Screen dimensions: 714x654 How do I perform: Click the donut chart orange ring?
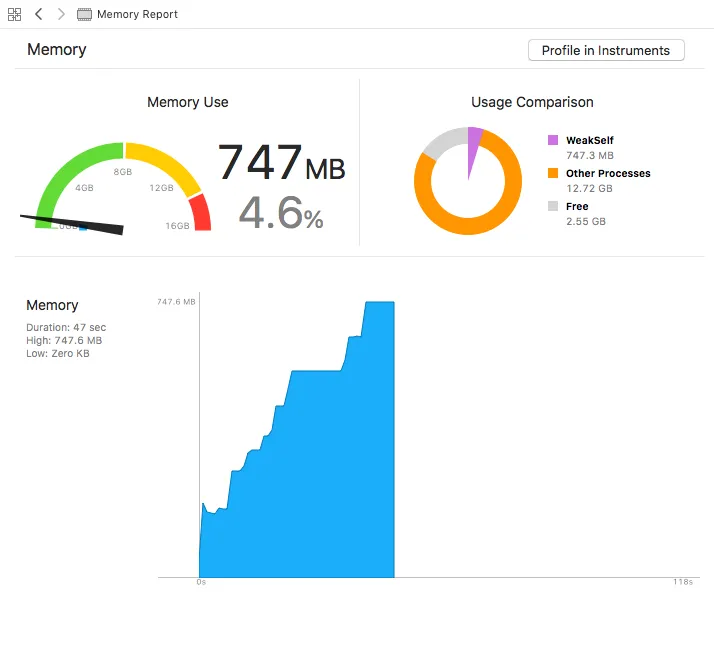[x=469, y=226]
